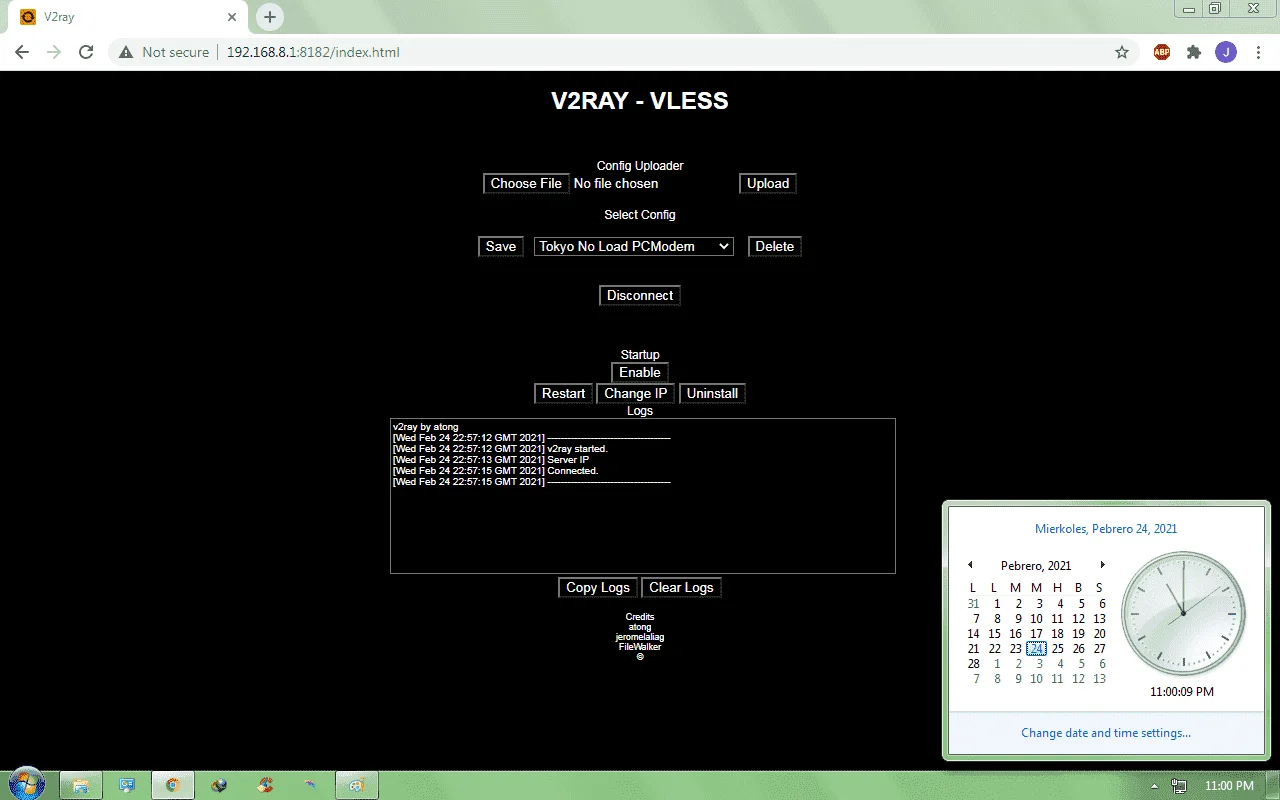
Task: Click the Uninstall button
Action: [x=712, y=393]
